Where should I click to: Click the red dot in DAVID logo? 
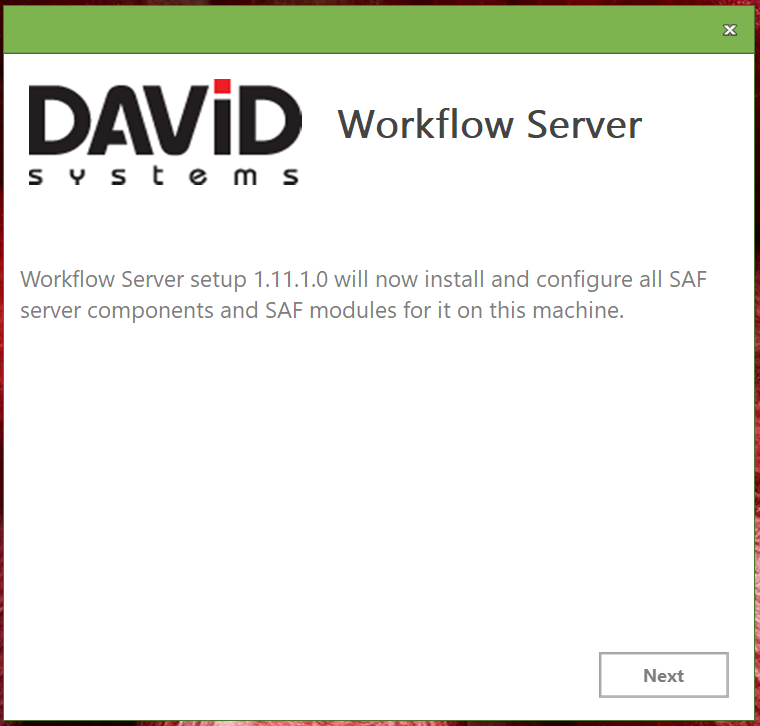tap(222, 87)
